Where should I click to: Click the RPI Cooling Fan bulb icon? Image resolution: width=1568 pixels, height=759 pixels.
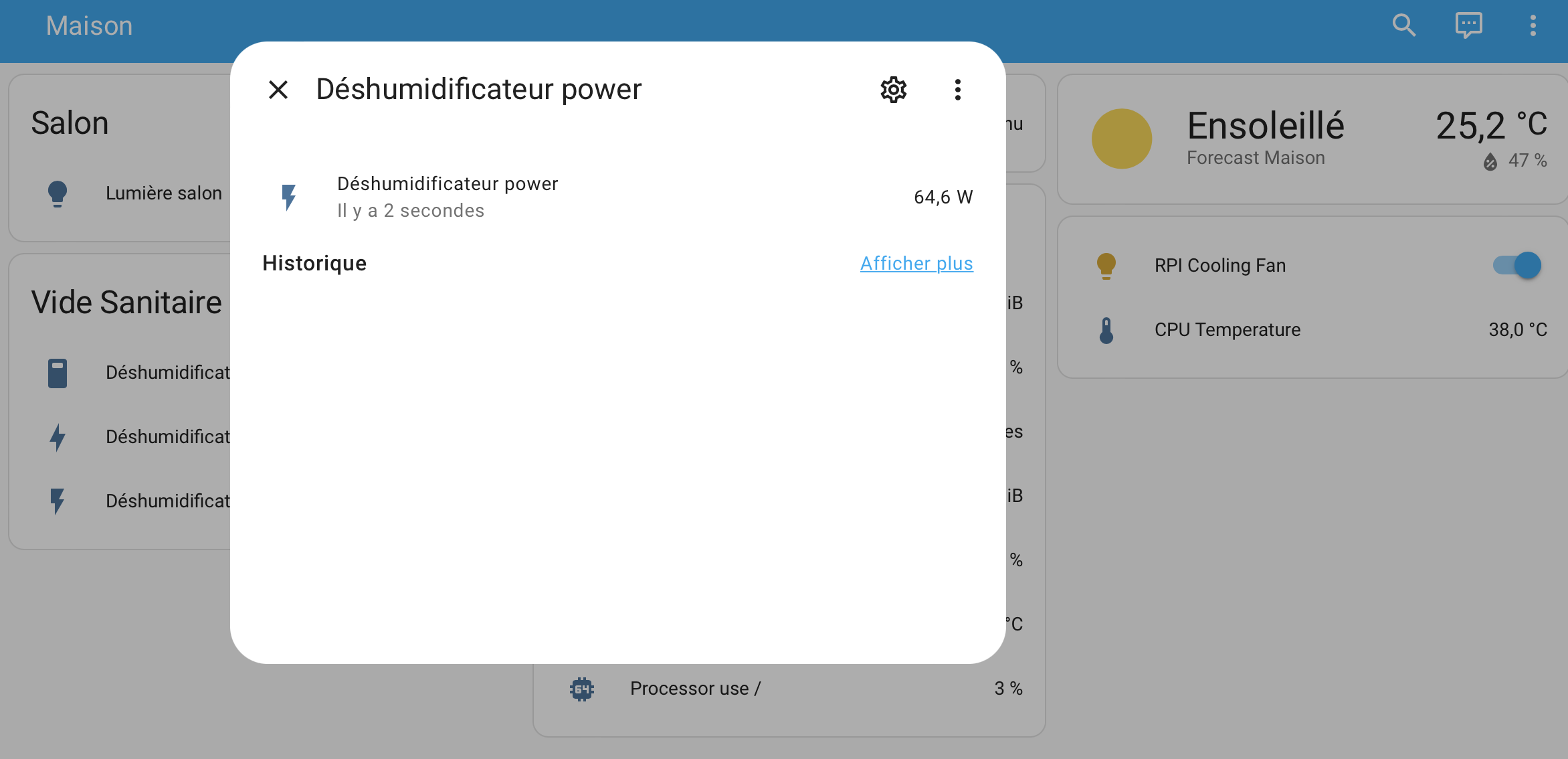[x=1106, y=266]
